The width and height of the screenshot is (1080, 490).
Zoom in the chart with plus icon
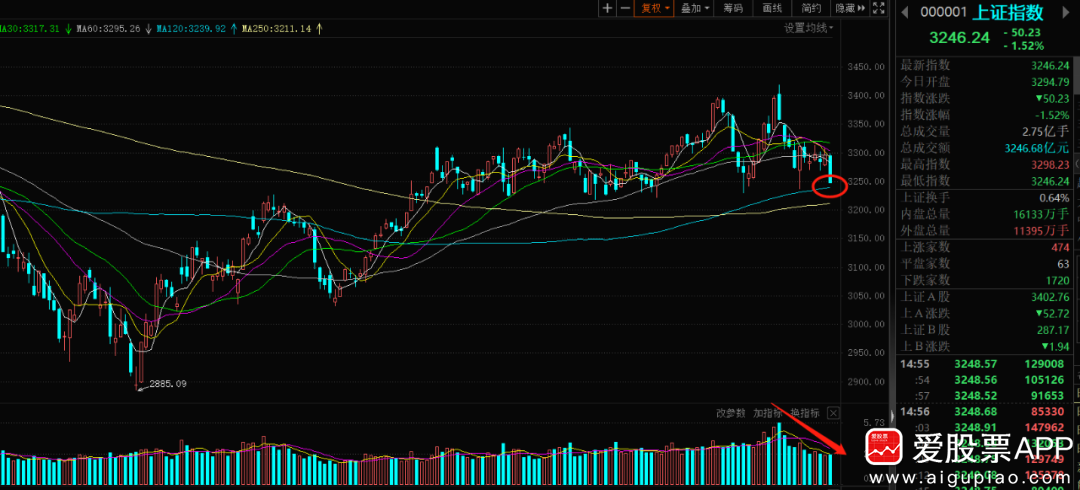[x=607, y=8]
